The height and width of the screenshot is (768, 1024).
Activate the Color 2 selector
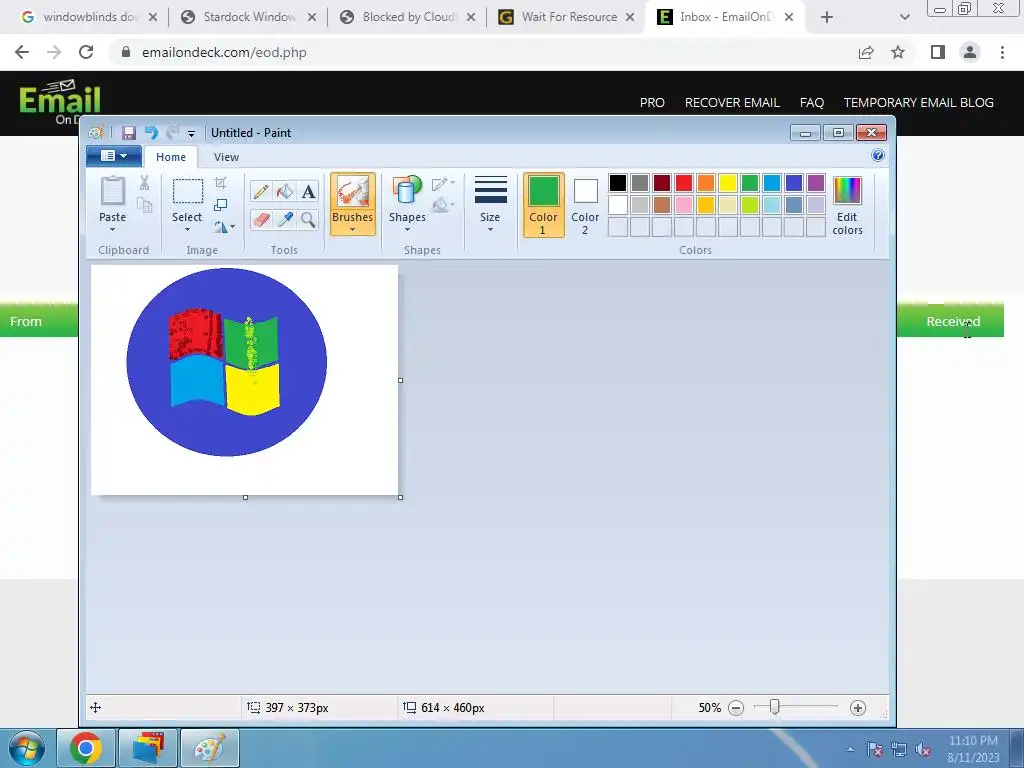tap(585, 205)
